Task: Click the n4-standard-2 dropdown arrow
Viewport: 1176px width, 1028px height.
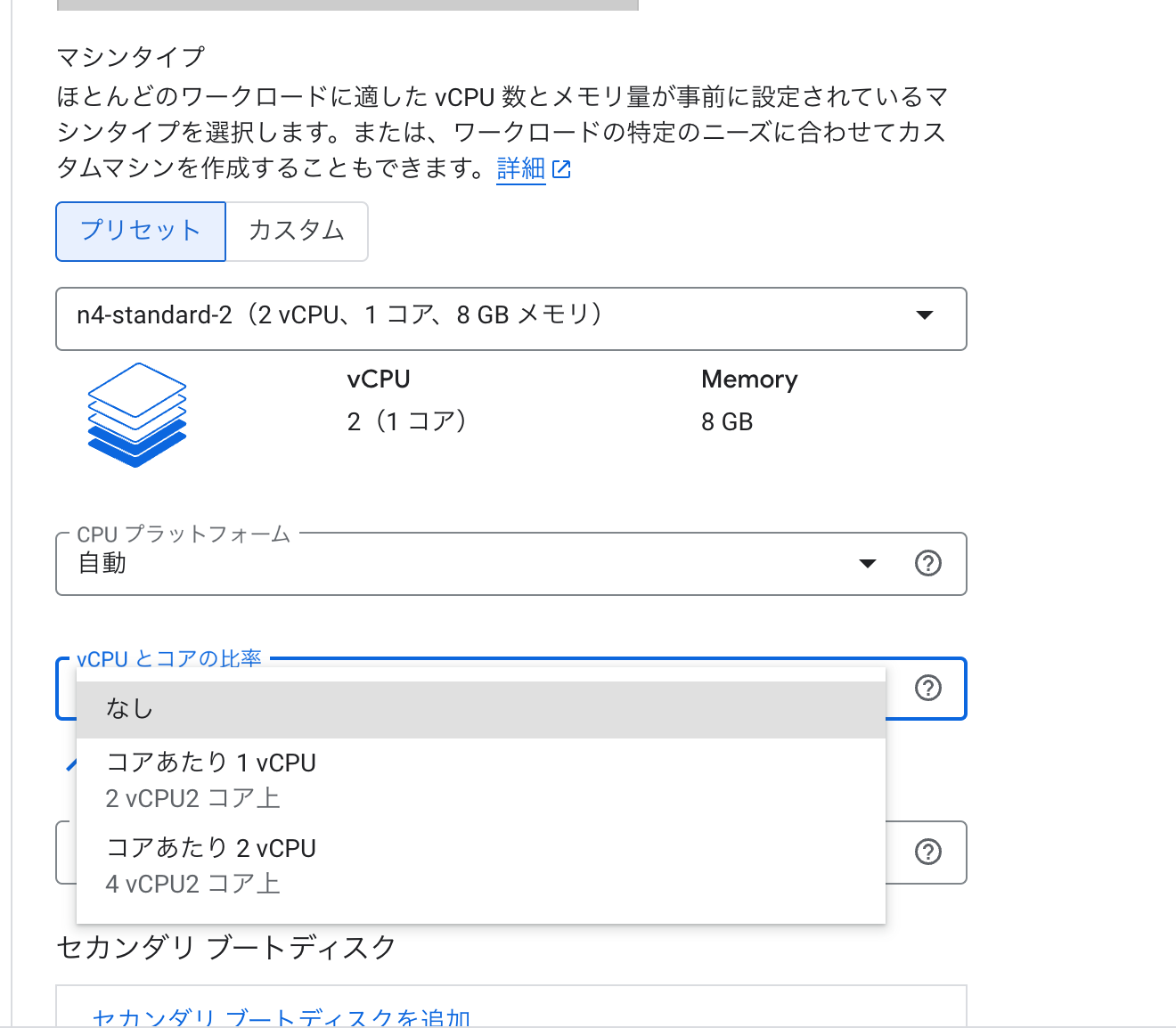Action: click(x=925, y=315)
